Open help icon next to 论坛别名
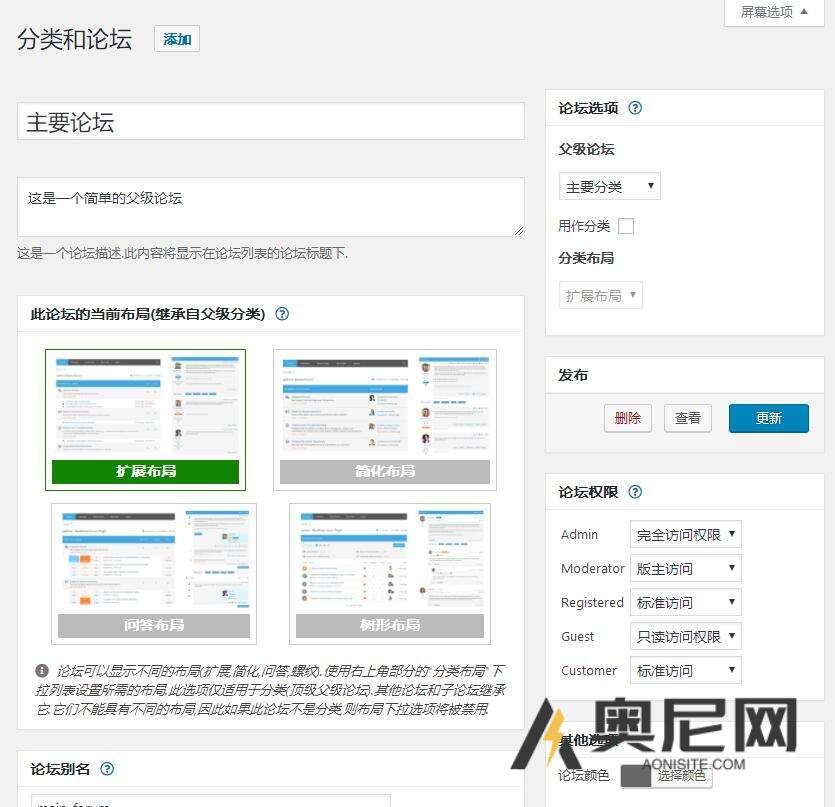The height and width of the screenshot is (807, 835). pyautogui.click(x=107, y=769)
